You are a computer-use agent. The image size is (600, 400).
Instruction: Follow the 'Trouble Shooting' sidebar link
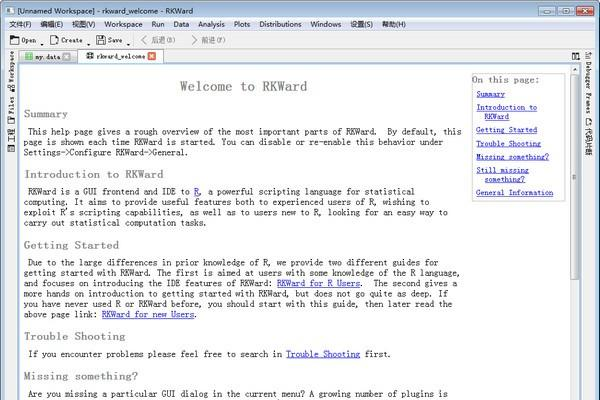point(509,144)
